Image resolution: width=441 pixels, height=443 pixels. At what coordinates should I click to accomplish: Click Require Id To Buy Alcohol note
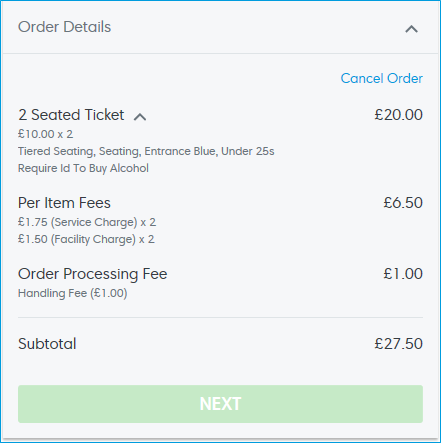coord(83,168)
